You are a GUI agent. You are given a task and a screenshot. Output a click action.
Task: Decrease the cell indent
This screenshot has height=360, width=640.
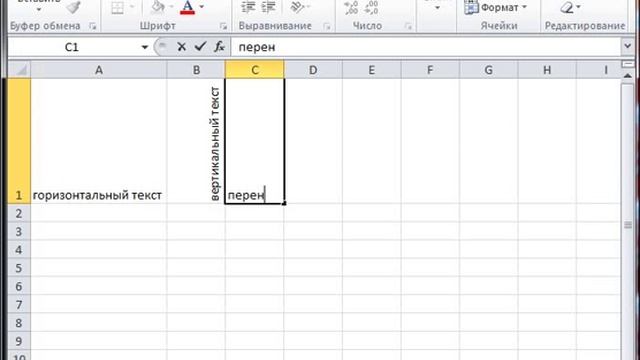pyautogui.click(x=248, y=7)
